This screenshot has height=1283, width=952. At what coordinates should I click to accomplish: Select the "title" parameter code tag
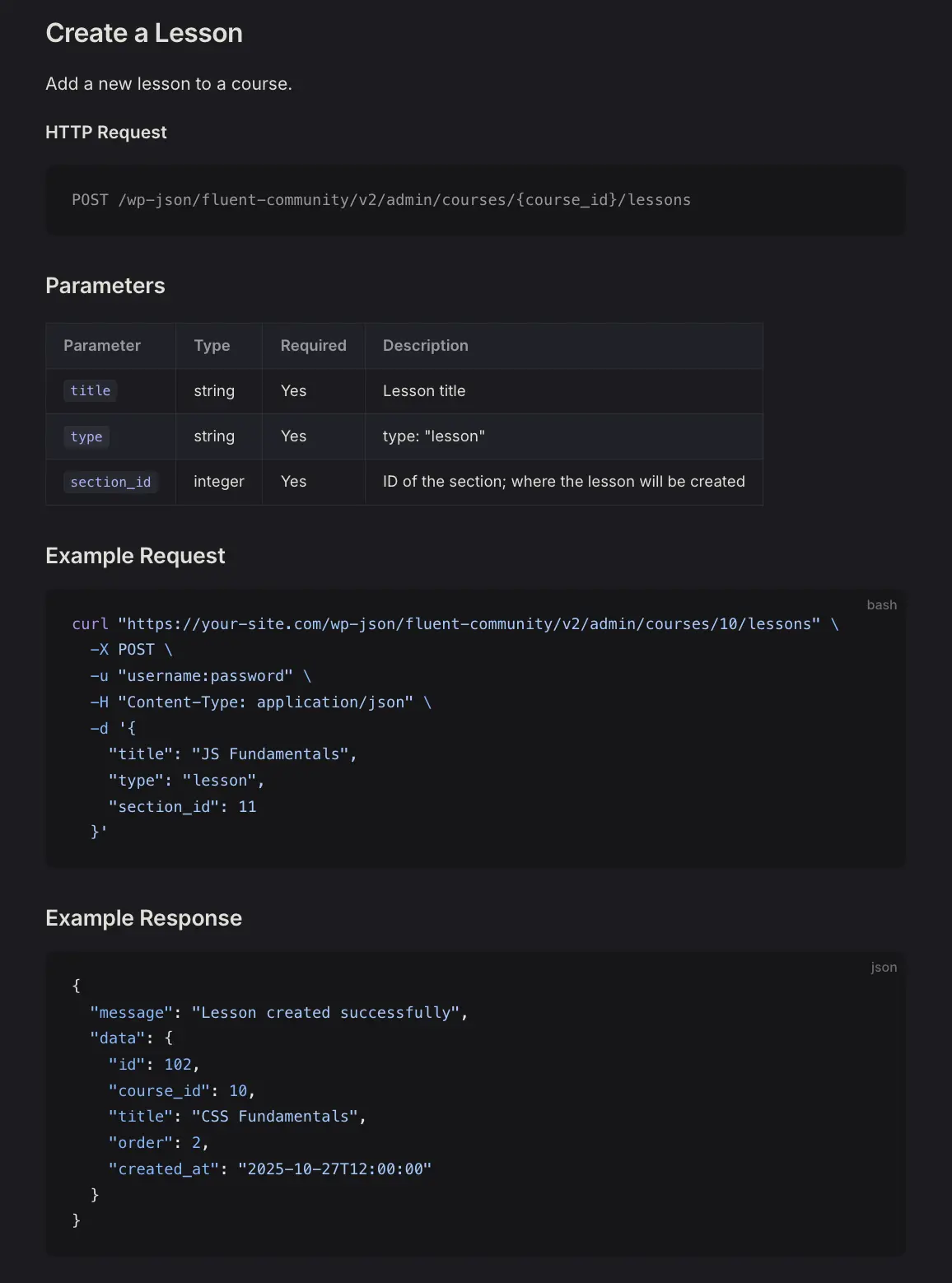(x=91, y=391)
